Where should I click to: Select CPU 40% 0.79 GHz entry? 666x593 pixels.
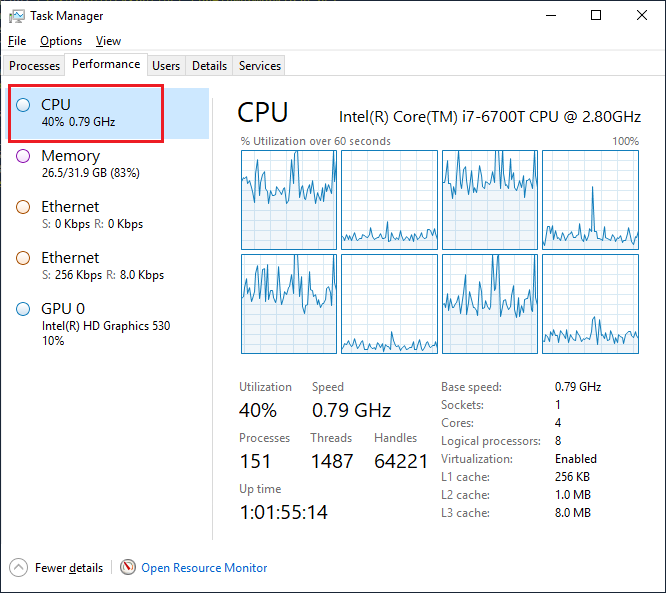[108, 113]
